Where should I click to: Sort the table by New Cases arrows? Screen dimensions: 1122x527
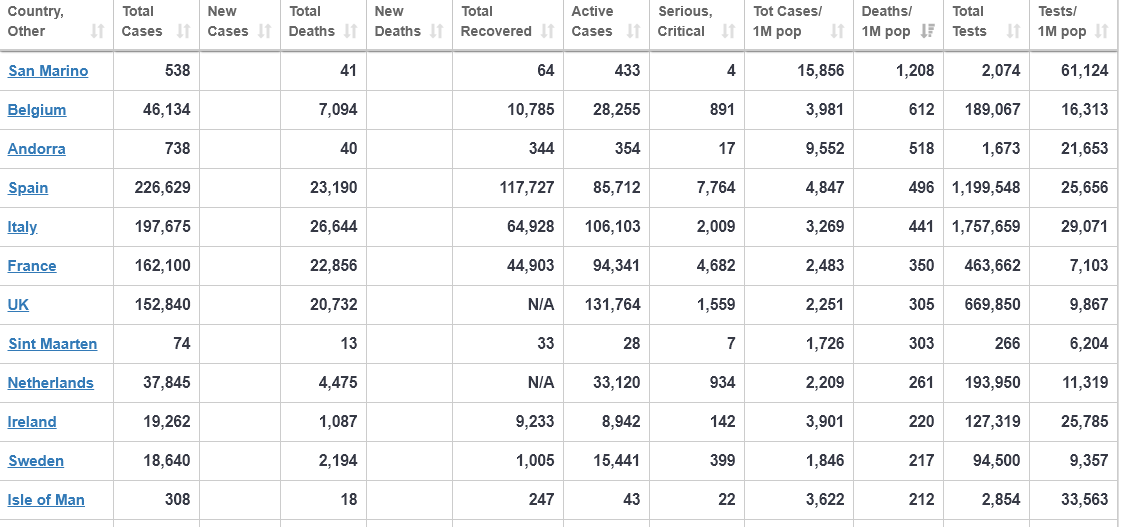coord(265,32)
